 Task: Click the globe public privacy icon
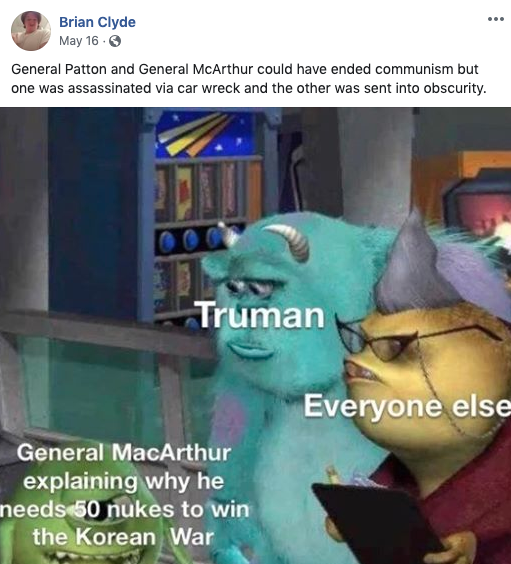[115, 41]
